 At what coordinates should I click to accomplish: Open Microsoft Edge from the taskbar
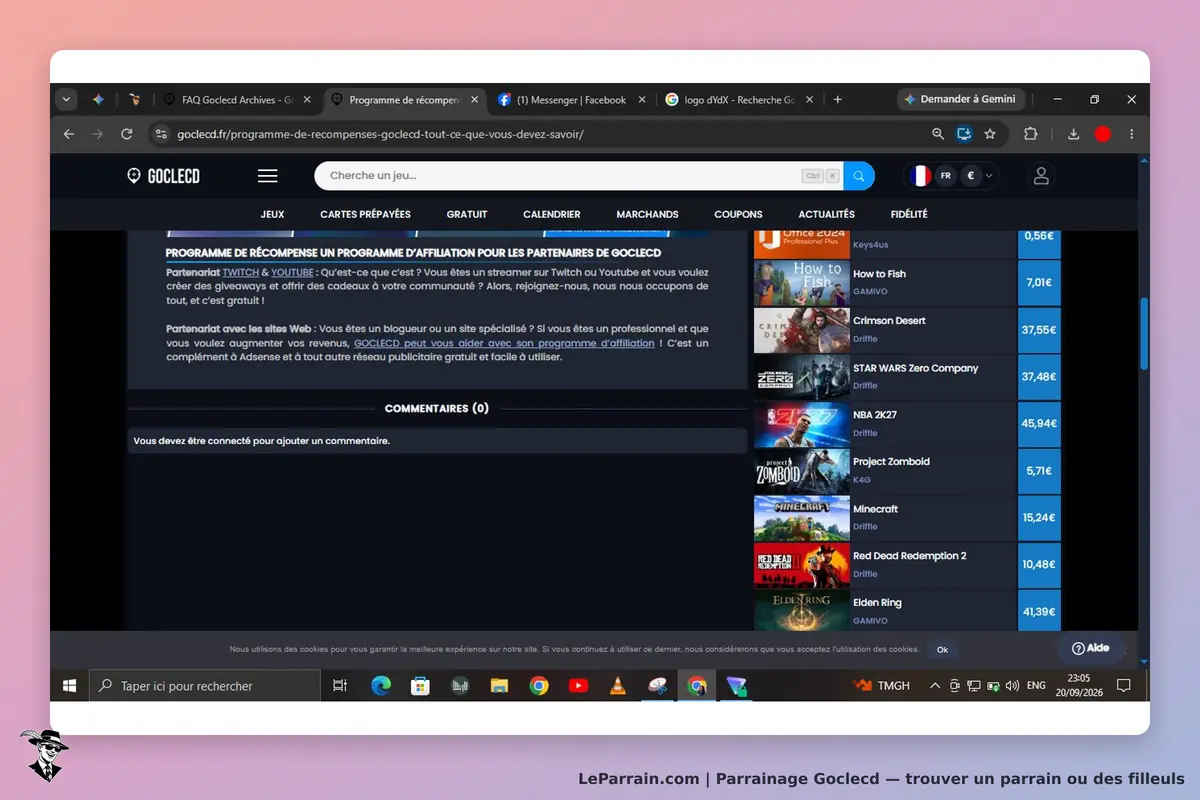(381, 686)
